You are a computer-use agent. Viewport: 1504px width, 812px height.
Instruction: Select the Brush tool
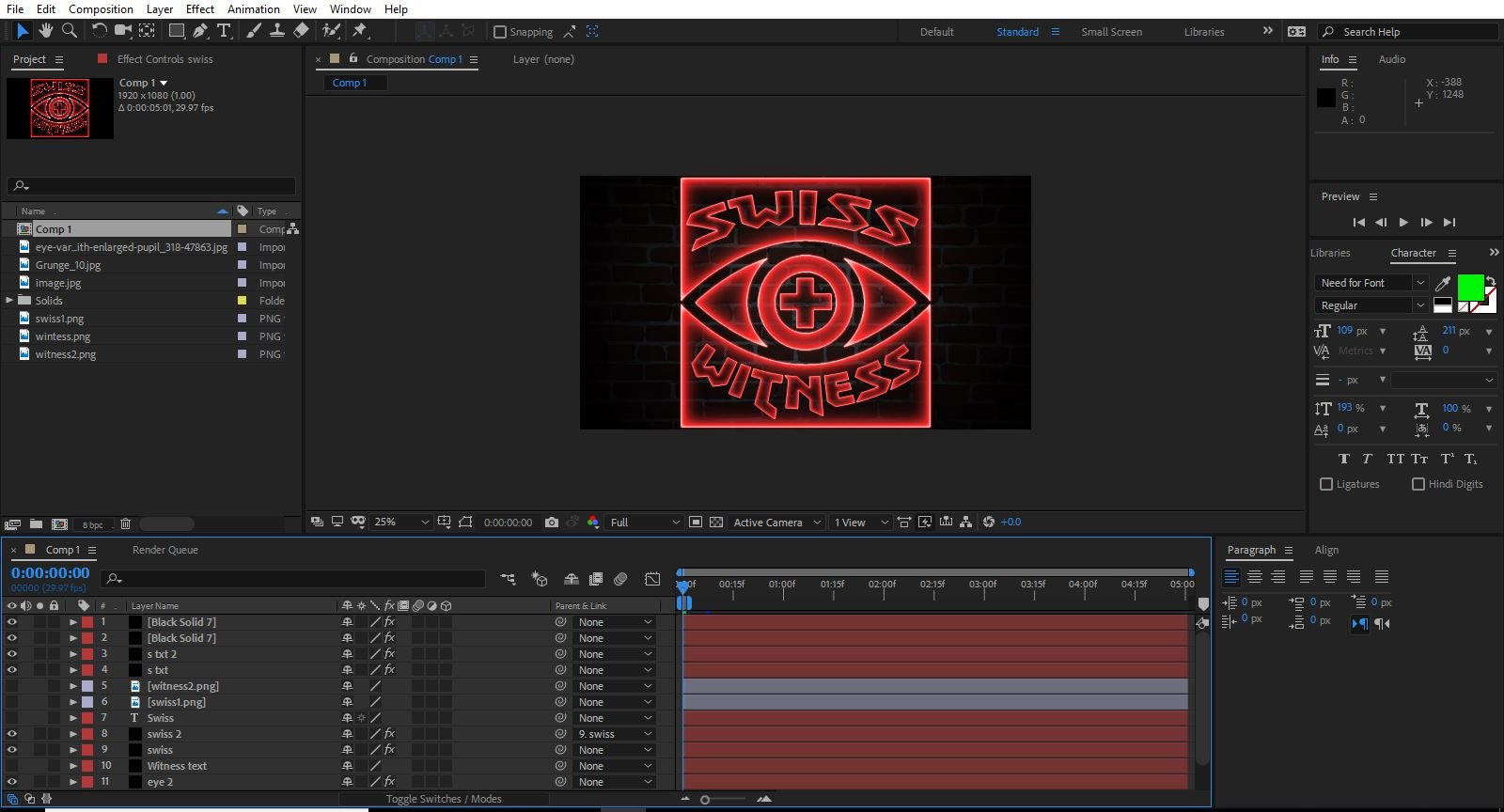click(x=254, y=31)
